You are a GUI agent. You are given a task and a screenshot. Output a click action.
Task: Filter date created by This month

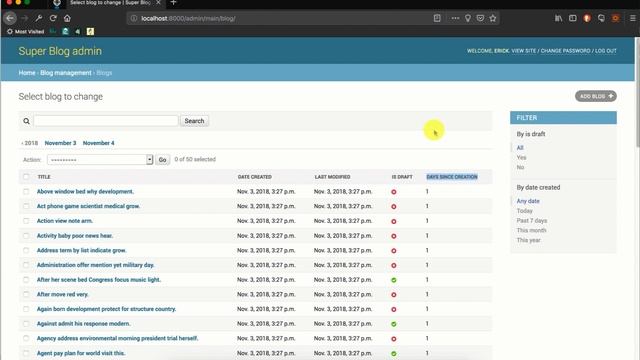coord(531,230)
